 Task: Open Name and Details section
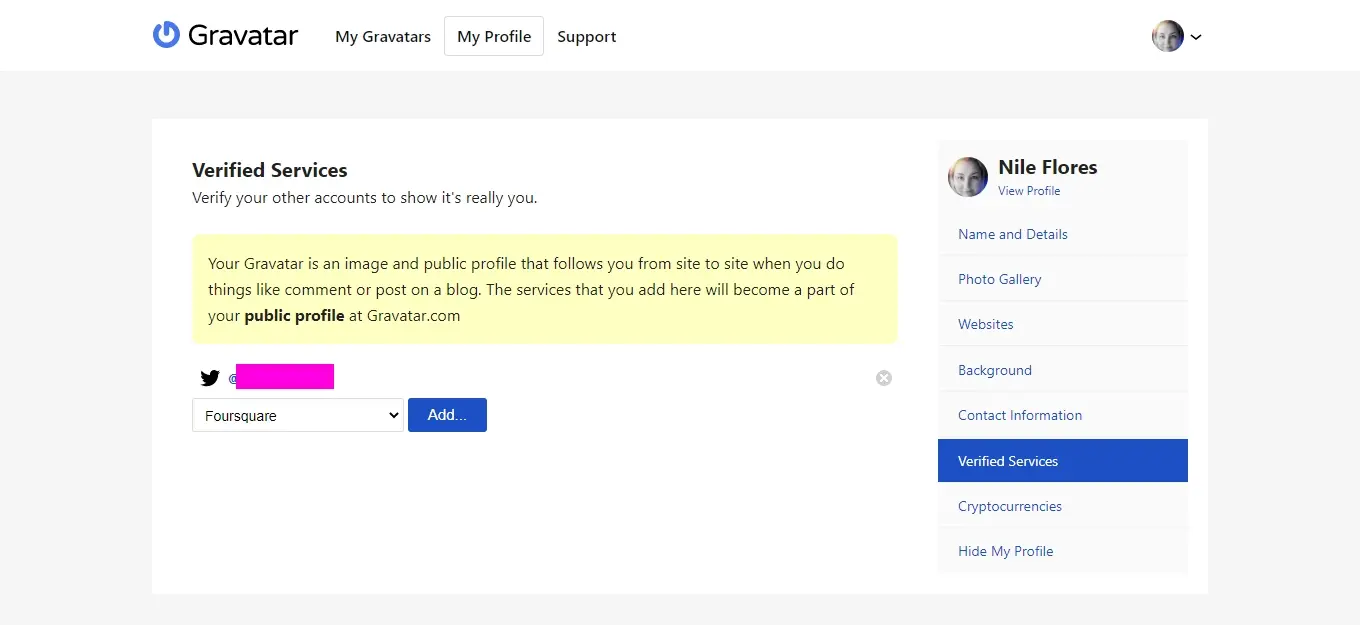click(1012, 234)
